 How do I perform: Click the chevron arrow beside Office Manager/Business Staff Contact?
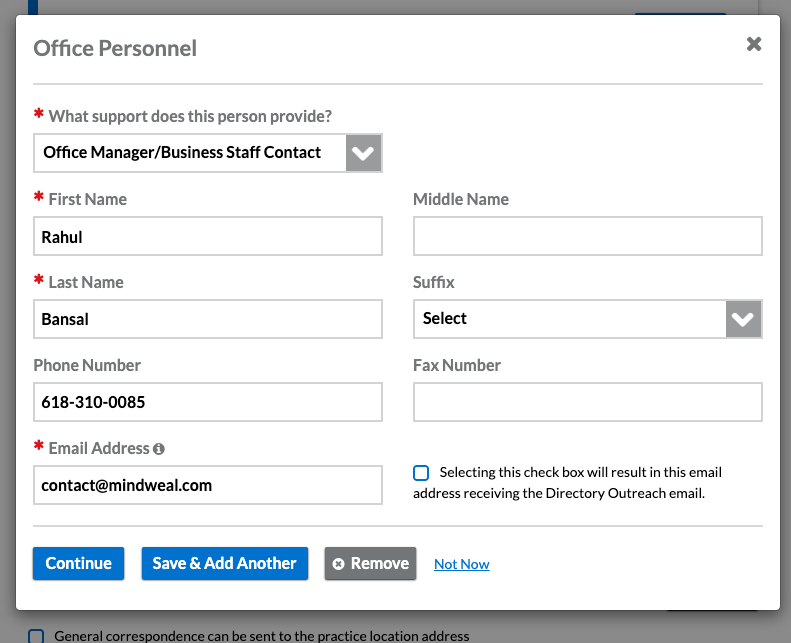[x=364, y=153]
